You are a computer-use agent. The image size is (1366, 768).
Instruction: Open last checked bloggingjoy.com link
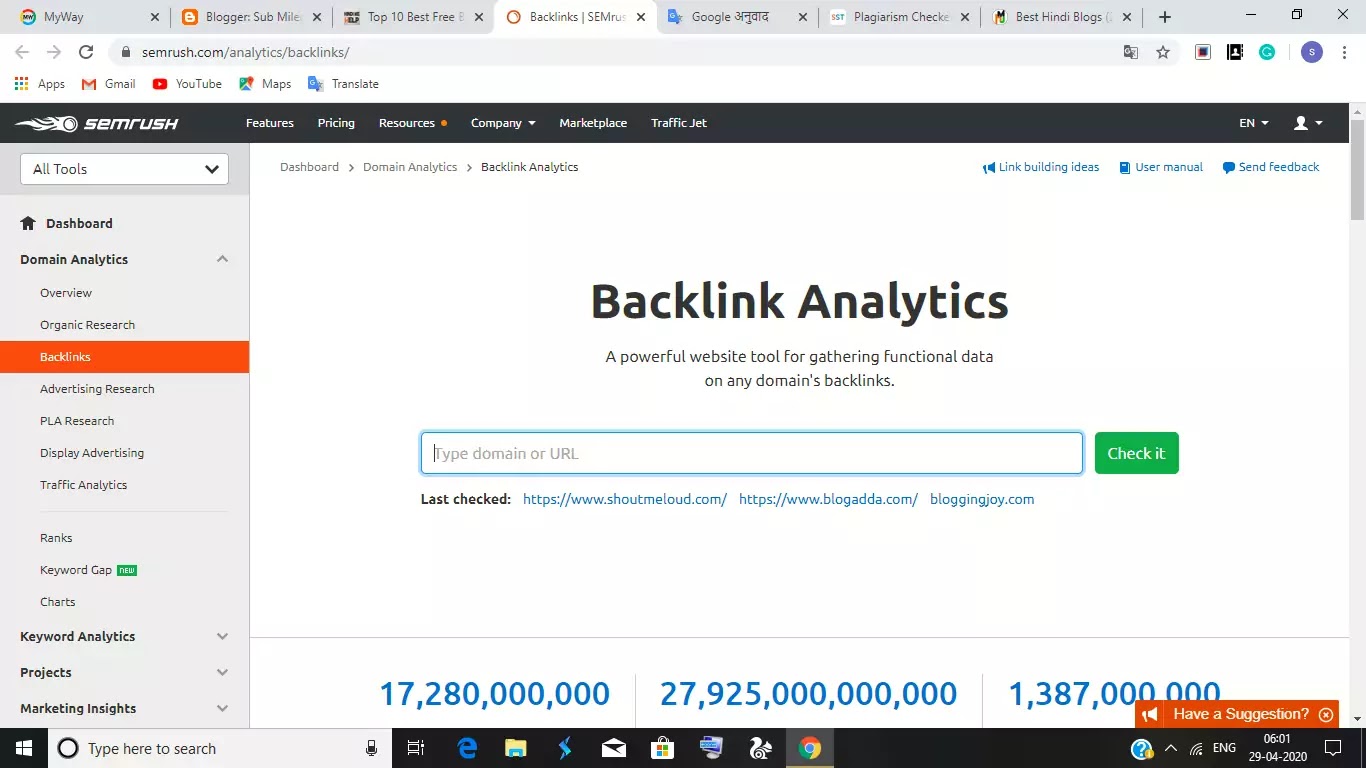[982, 499]
